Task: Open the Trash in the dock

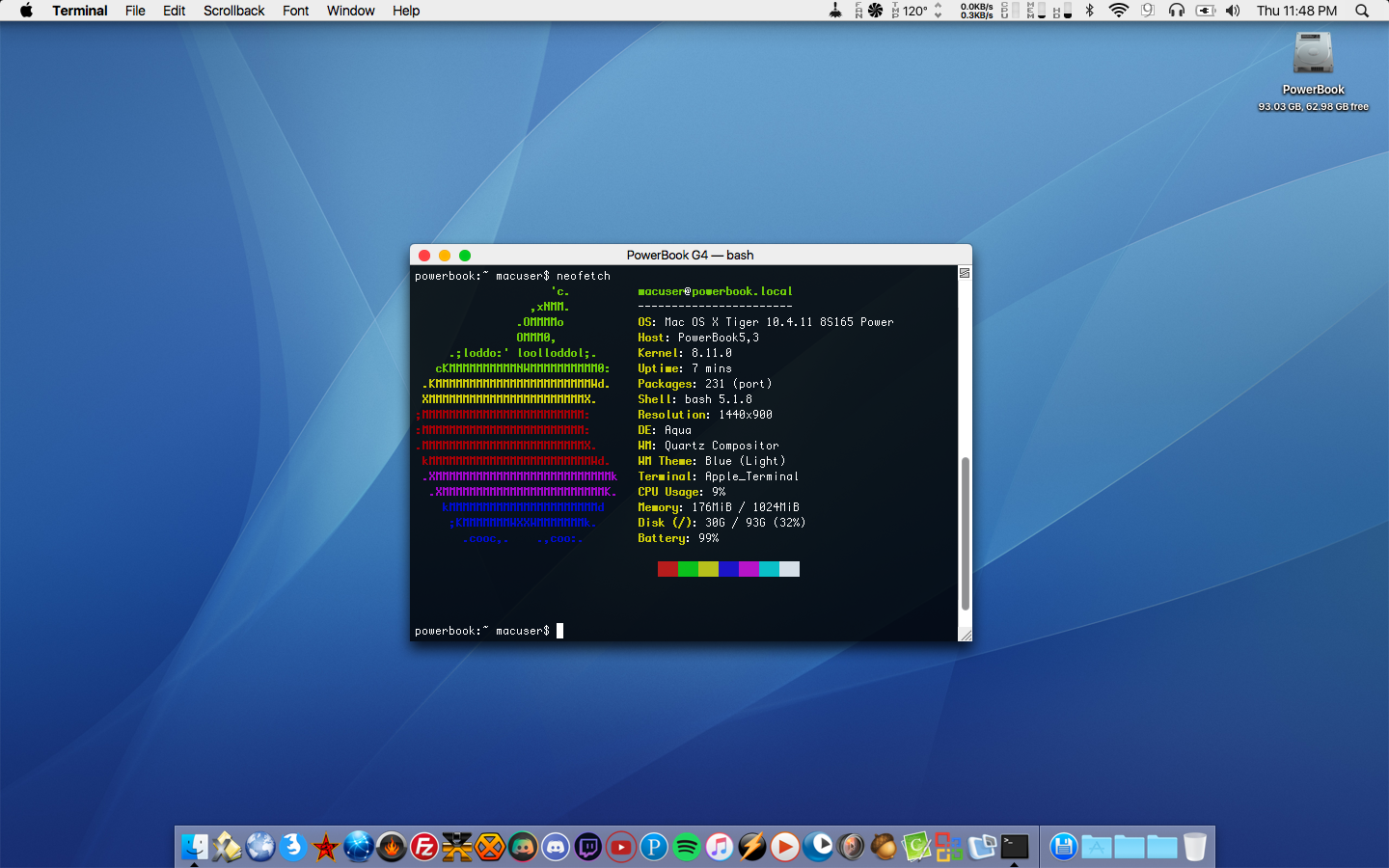Action: (x=1195, y=847)
